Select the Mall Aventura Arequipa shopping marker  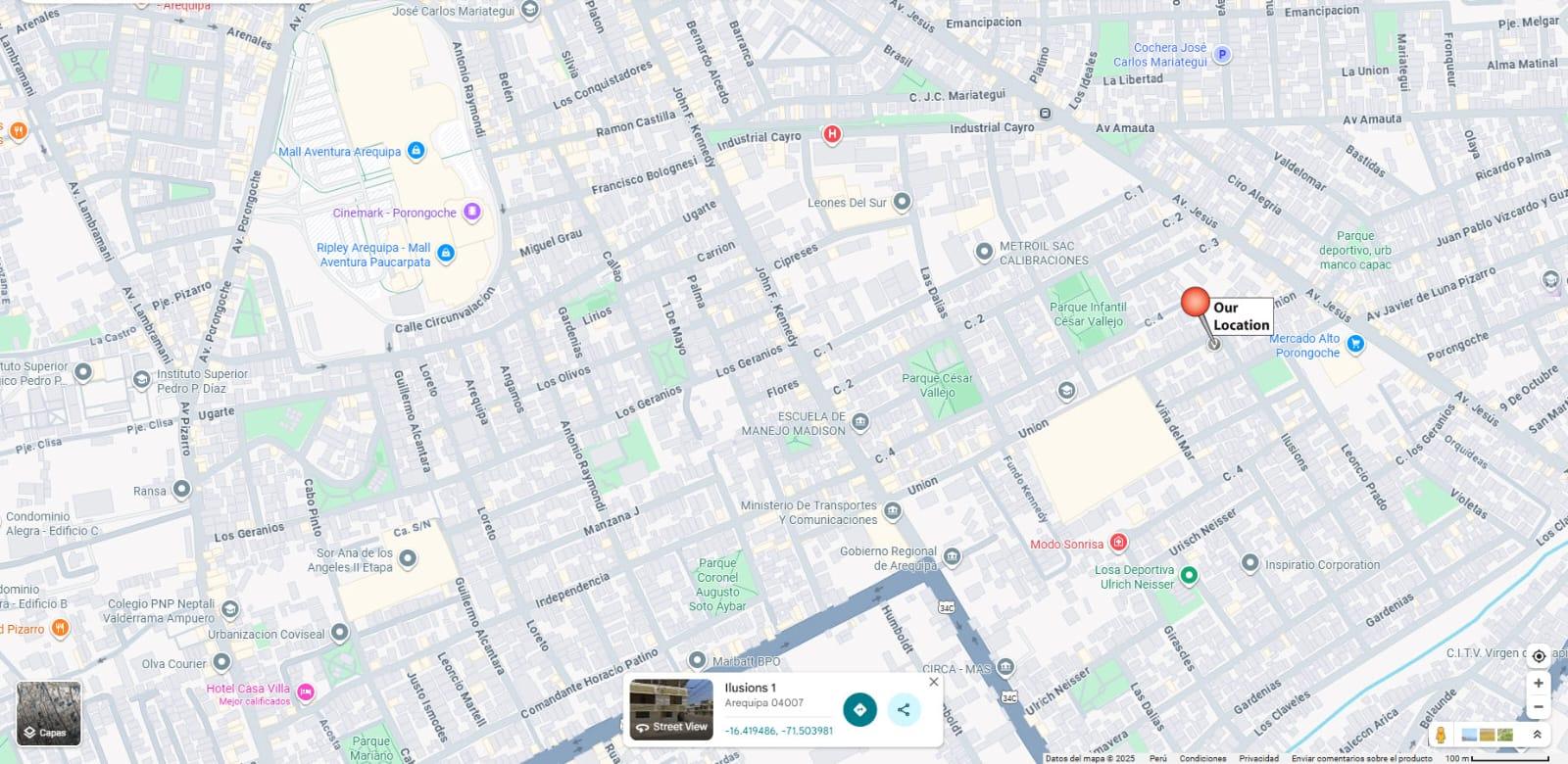(x=416, y=151)
